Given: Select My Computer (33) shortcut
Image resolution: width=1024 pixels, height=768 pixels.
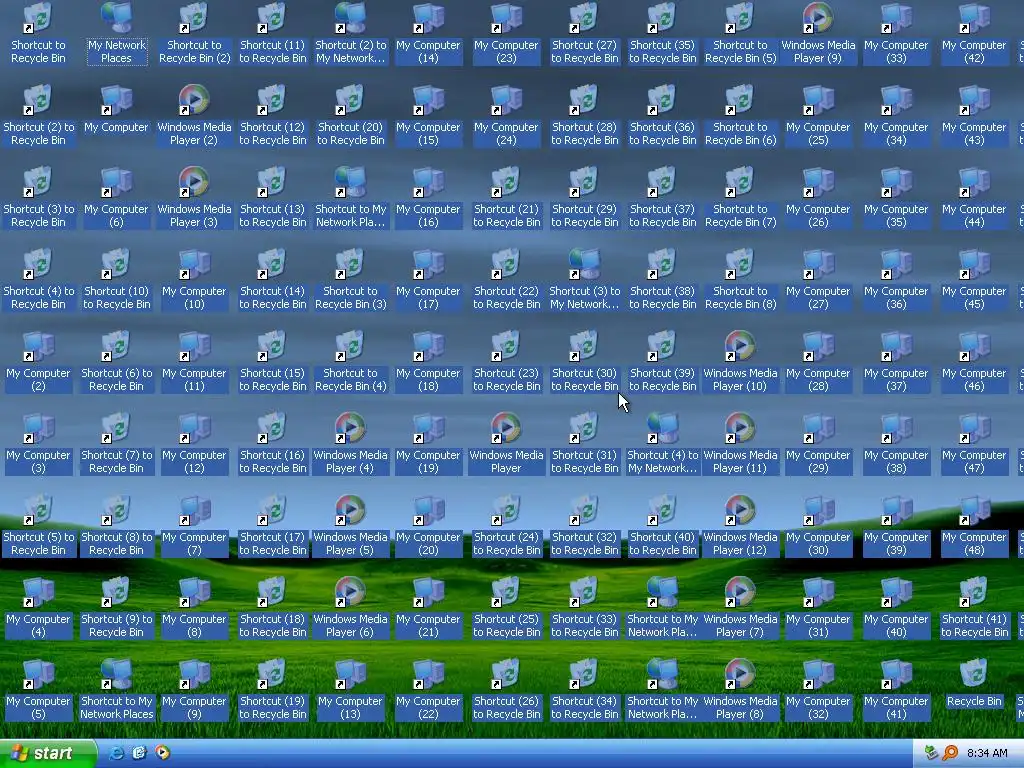Looking at the screenshot, I should [x=896, y=34].
